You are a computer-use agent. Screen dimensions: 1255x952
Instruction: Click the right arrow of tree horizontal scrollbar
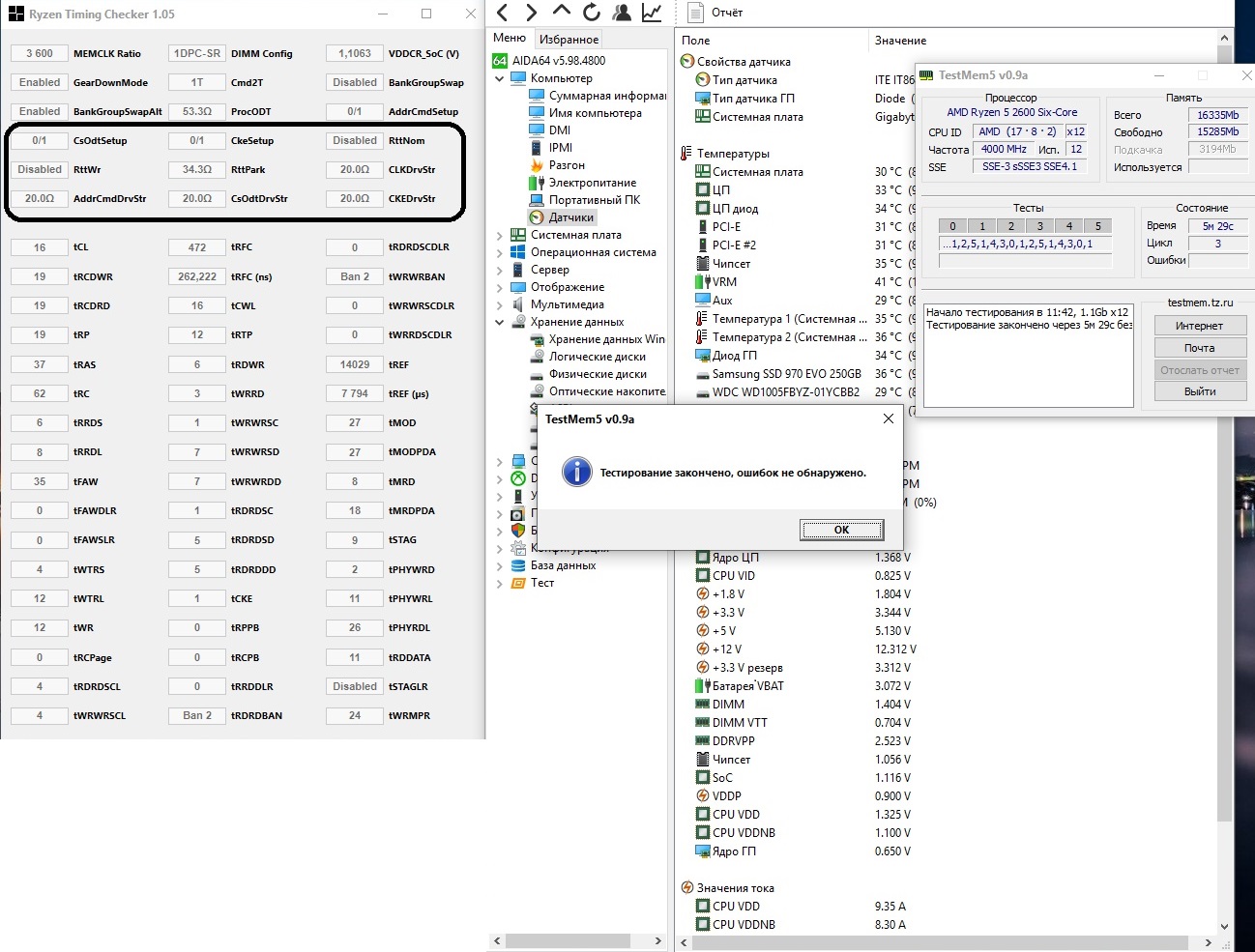658,940
